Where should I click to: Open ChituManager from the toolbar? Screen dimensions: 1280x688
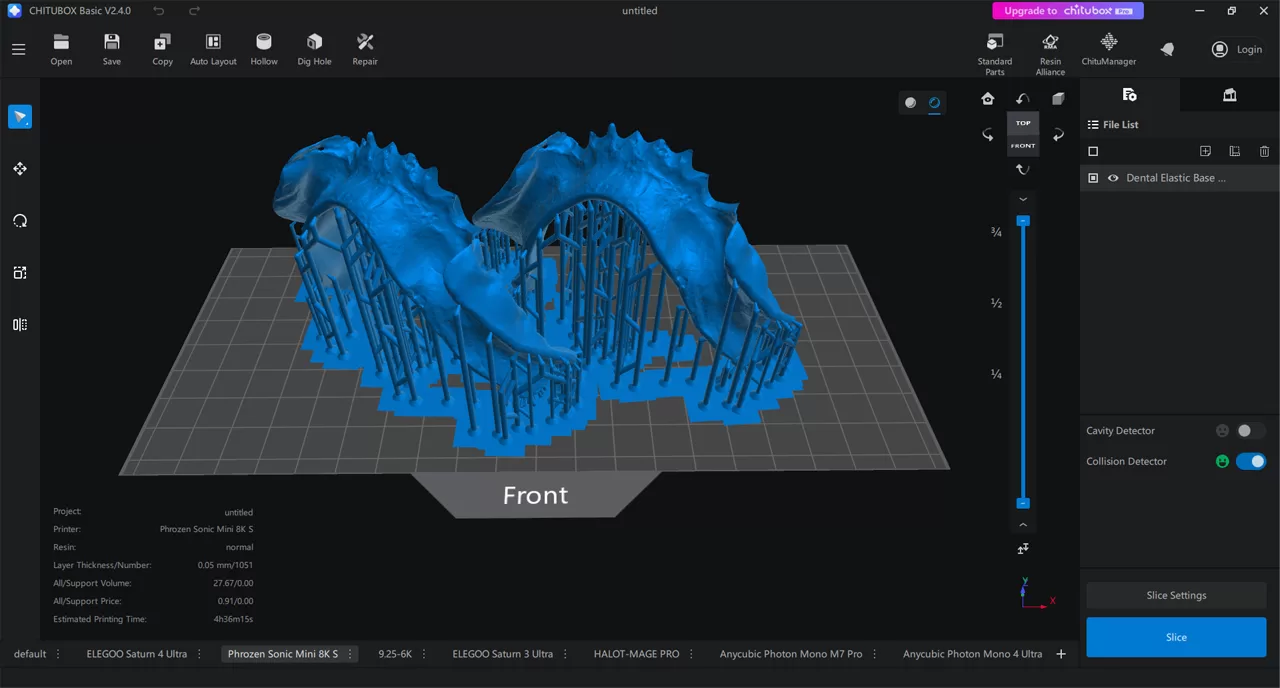click(x=1108, y=49)
